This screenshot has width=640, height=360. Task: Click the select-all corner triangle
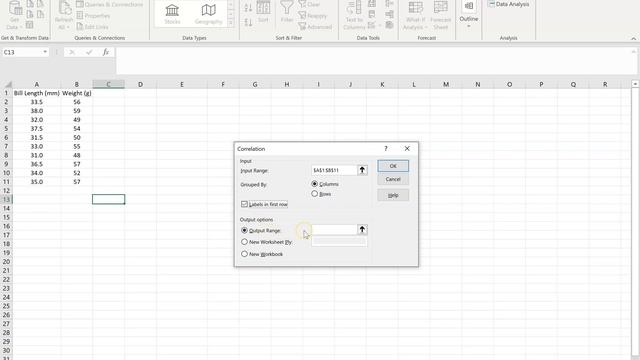pyautogui.click(x=8, y=84)
